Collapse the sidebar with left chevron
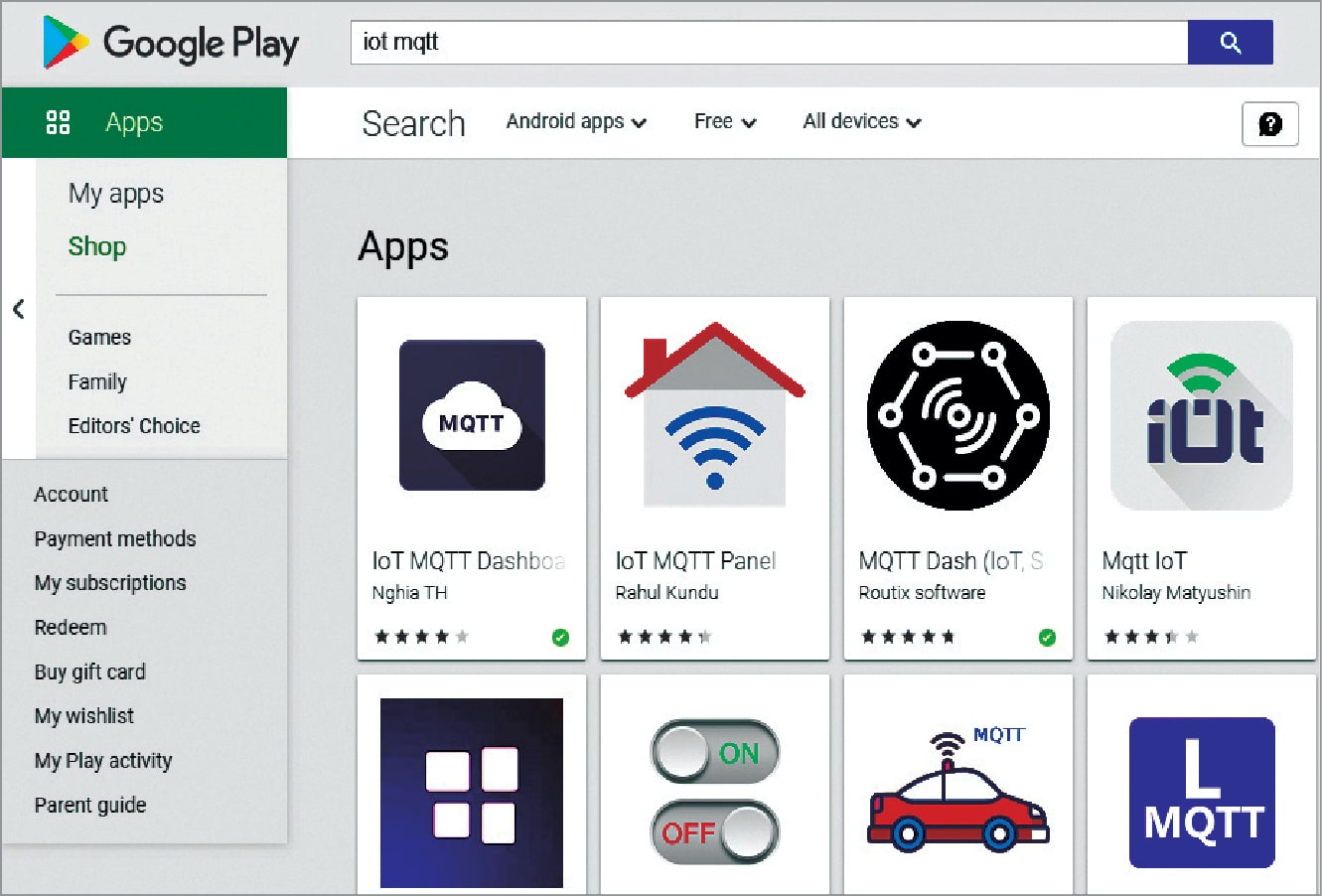1322x896 pixels. click(x=18, y=309)
